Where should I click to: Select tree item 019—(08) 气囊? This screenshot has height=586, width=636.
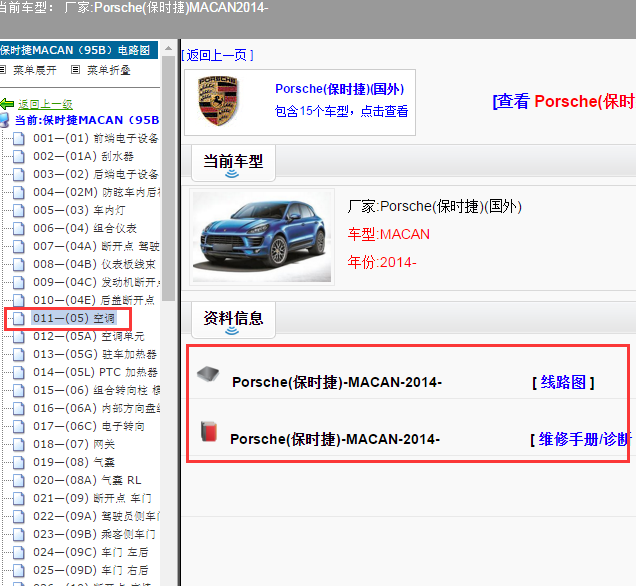[74, 462]
